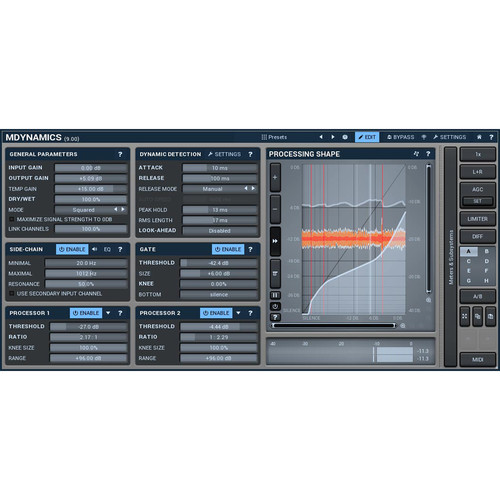Open help for Side-Chain panel
Viewport: 500px width, 500px height.
(x=120, y=249)
